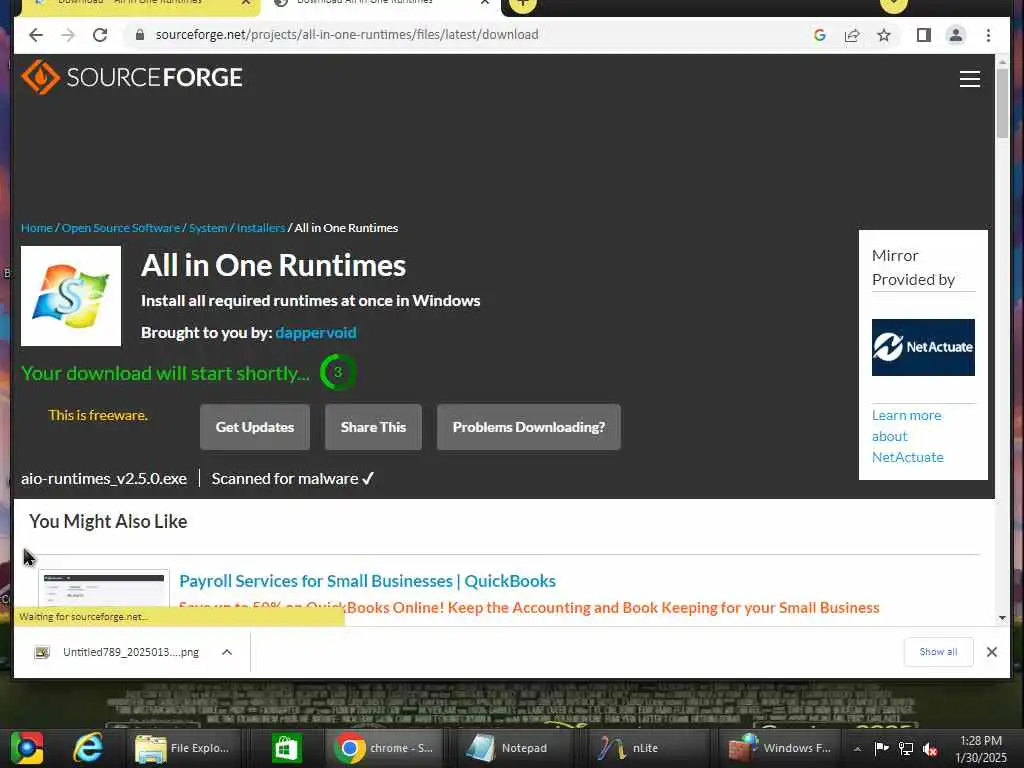This screenshot has height=768, width=1024.
Task: Open Learn more about NetActuate link
Action: click(908, 436)
